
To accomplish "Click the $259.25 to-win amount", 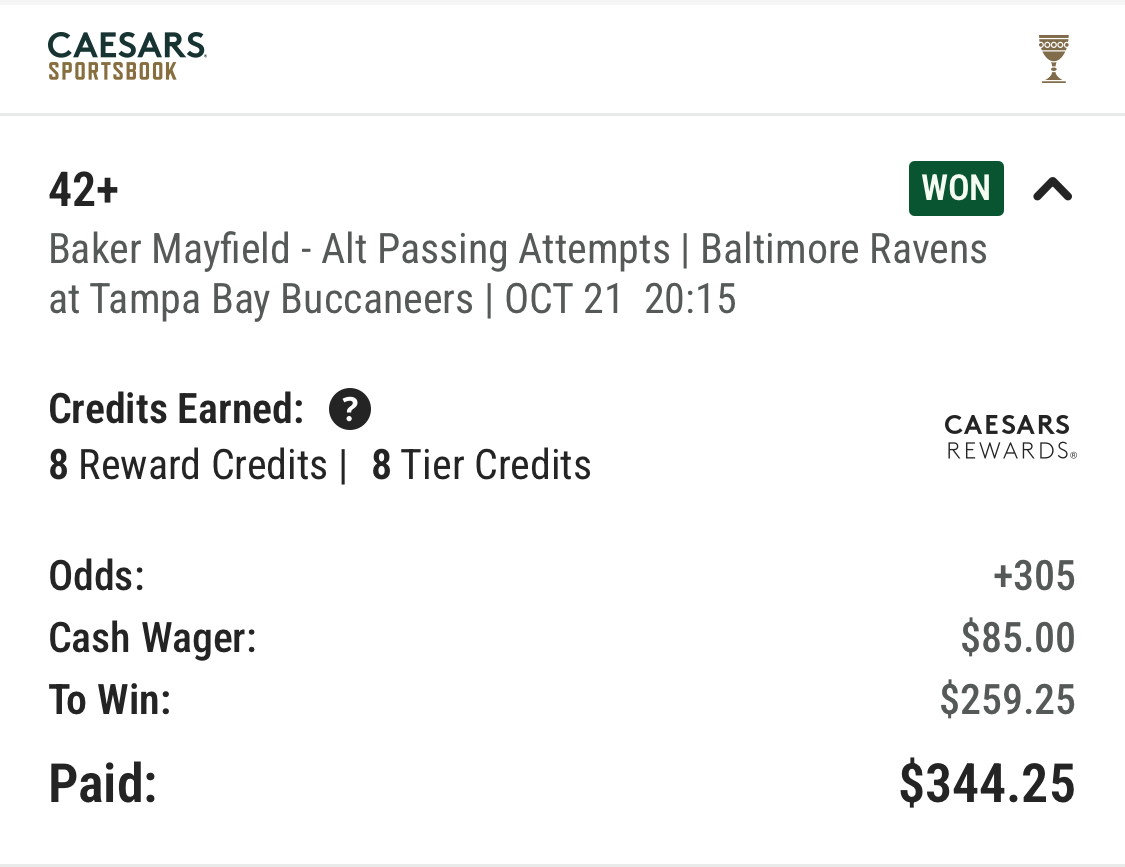I will [x=1007, y=699].
